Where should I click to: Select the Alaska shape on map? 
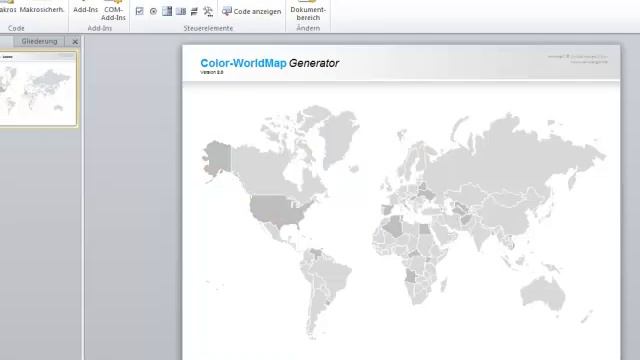(x=218, y=158)
